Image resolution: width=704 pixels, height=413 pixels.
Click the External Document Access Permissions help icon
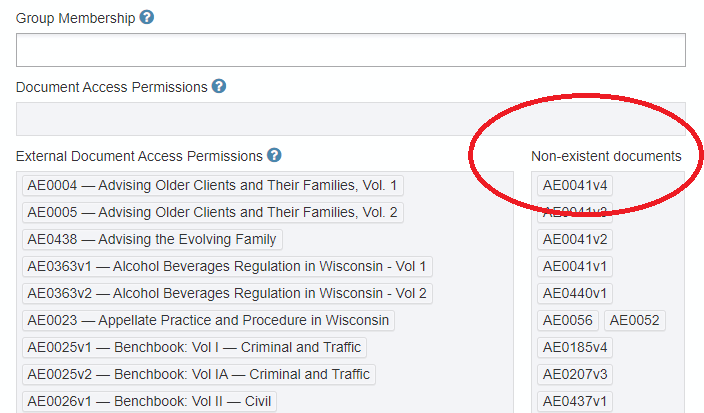(x=274, y=155)
